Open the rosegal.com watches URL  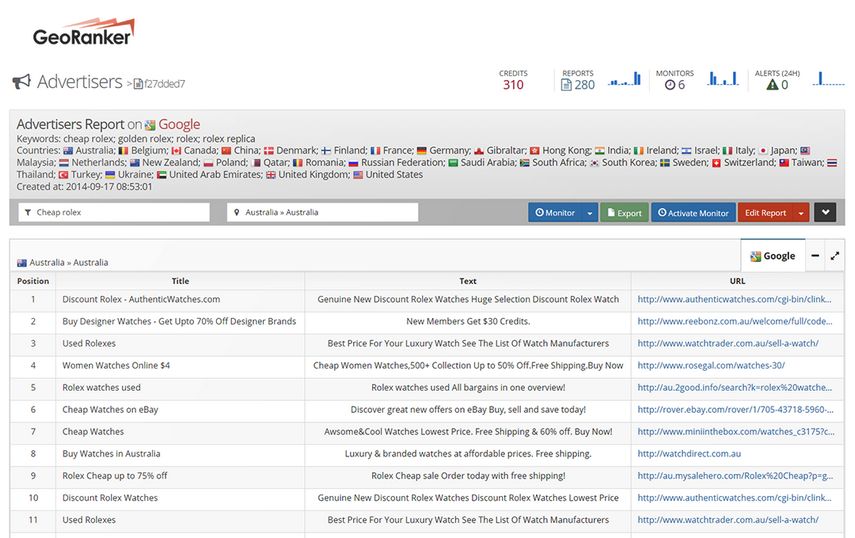pos(711,366)
